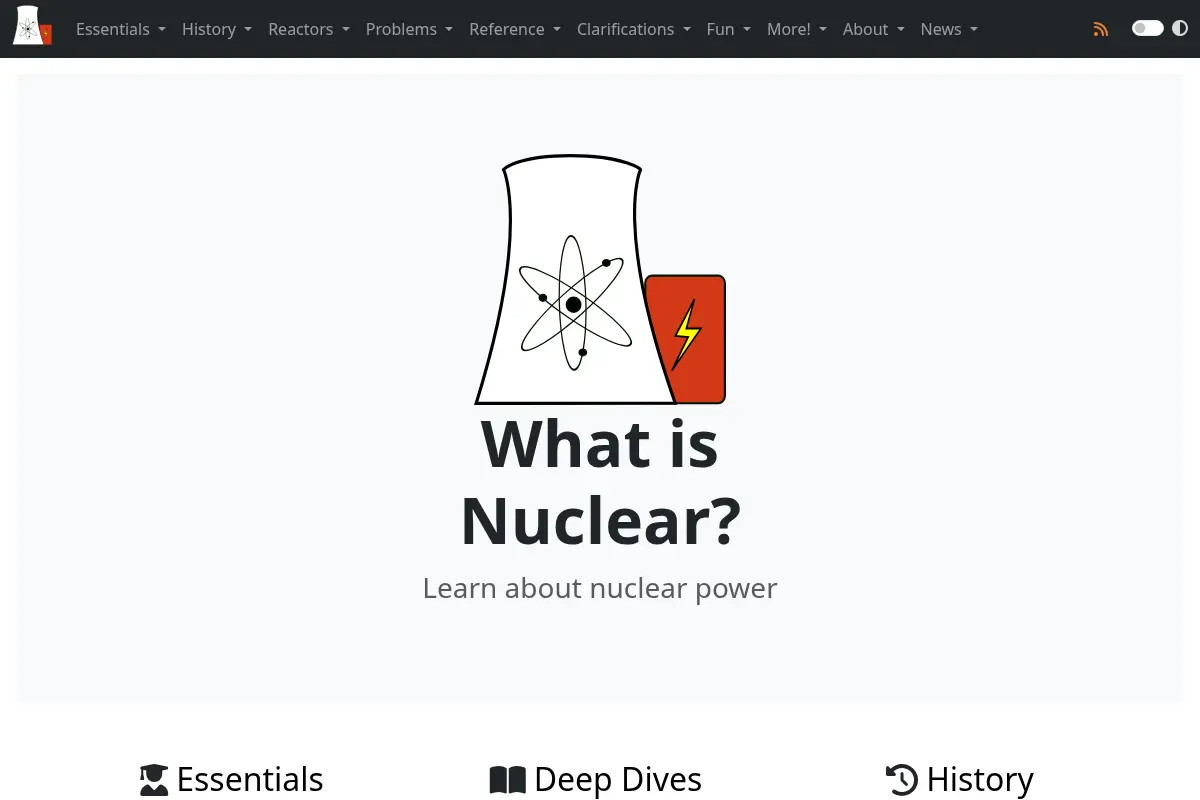Open the Deep Dives section heading
The height and width of the screenshot is (800, 1200).
618,780
